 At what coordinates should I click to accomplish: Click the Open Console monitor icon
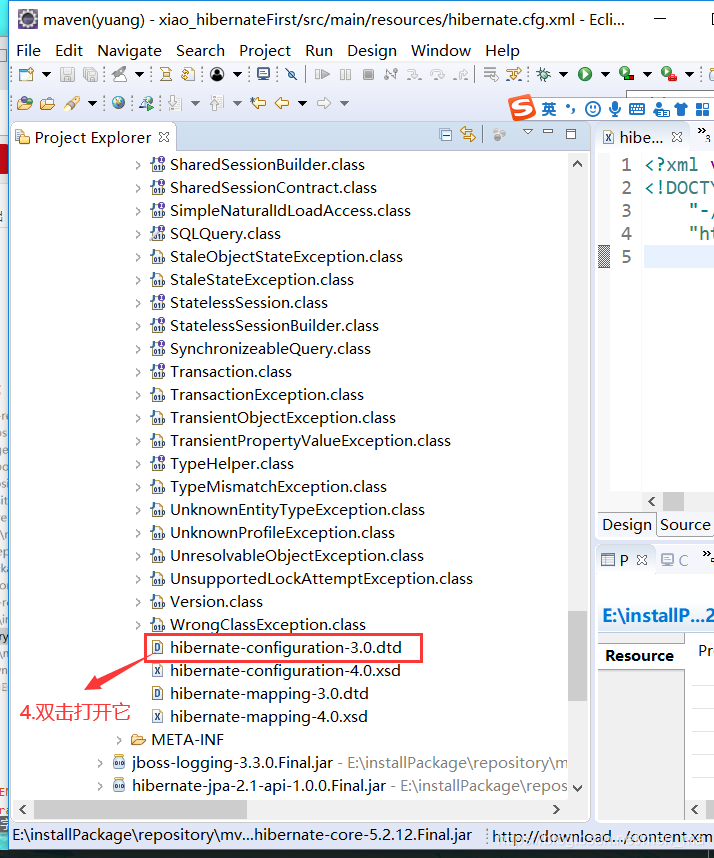click(x=263, y=74)
